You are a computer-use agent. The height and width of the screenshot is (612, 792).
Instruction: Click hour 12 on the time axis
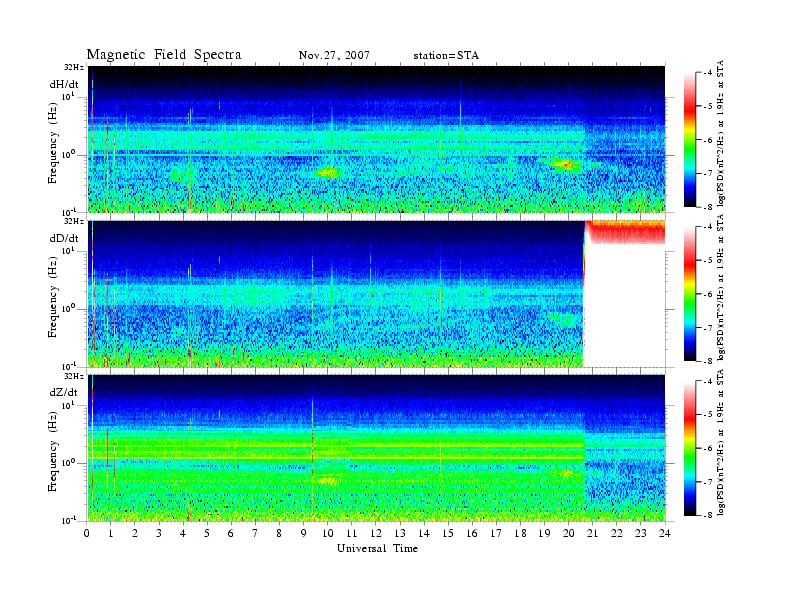click(x=376, y=533)
